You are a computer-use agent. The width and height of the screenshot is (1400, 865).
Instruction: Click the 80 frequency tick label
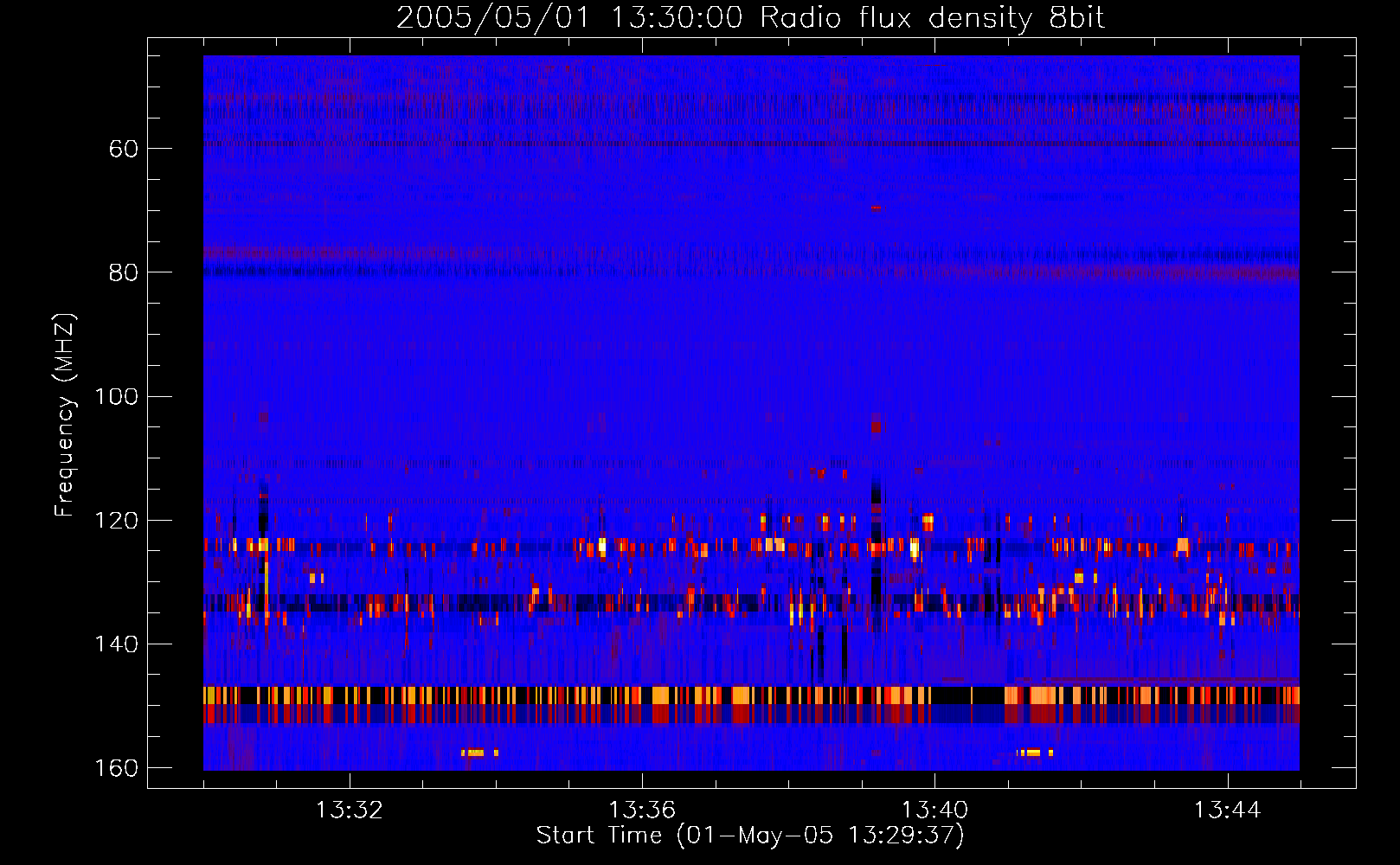(124, 272)
